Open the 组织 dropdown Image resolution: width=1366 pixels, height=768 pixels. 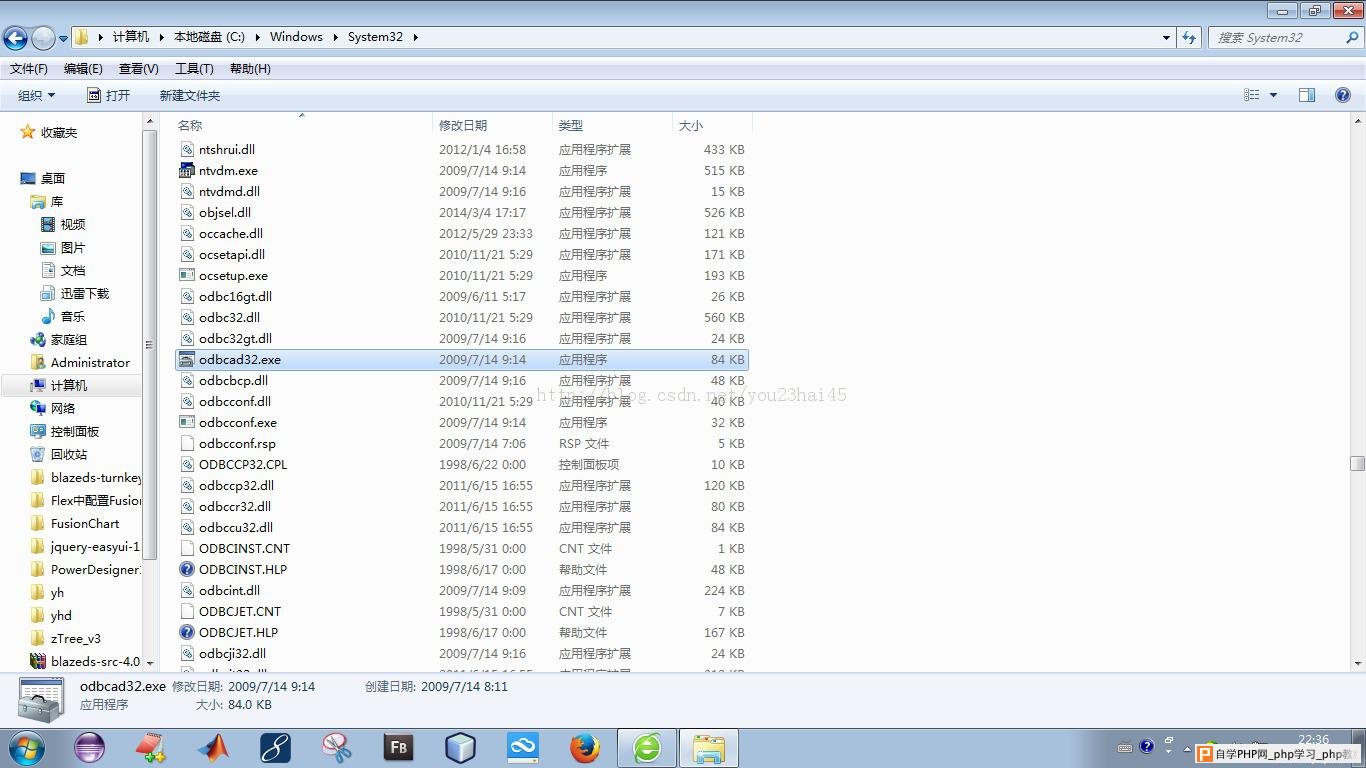(x=37, y=95)
